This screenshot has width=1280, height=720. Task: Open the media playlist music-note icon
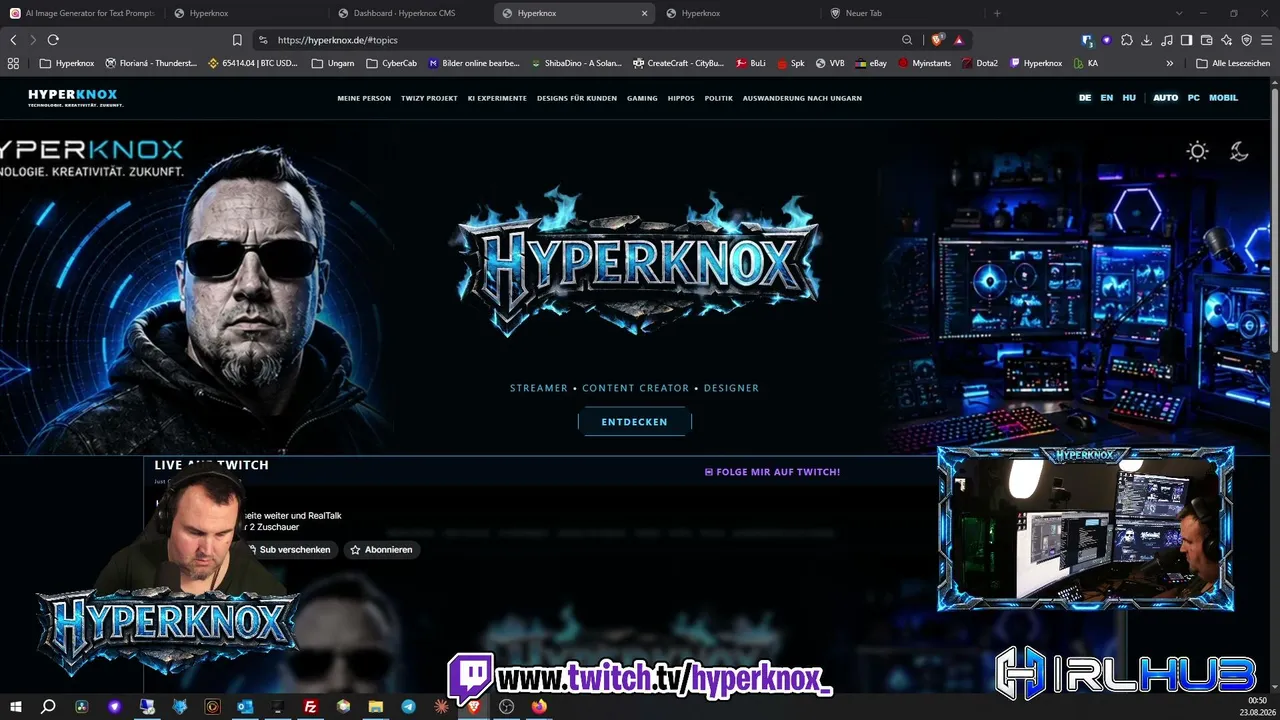1166,40
